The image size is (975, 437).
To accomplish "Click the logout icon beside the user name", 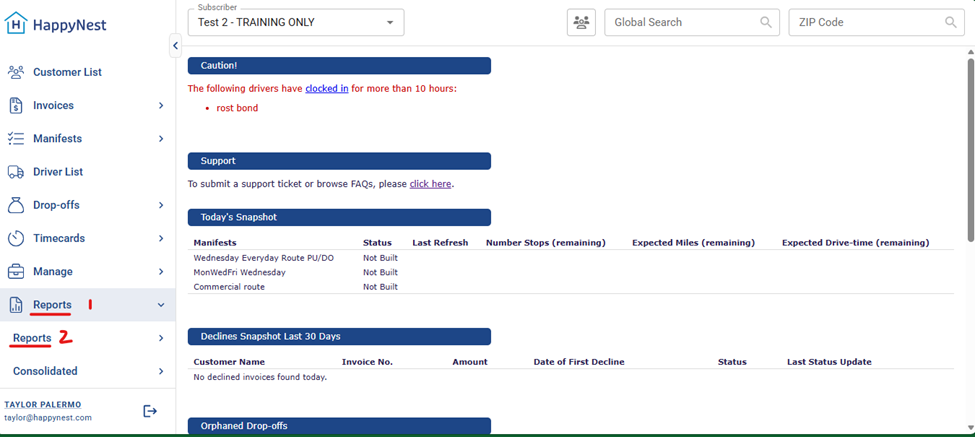I will pyautogui.click(x=150, y=411).
